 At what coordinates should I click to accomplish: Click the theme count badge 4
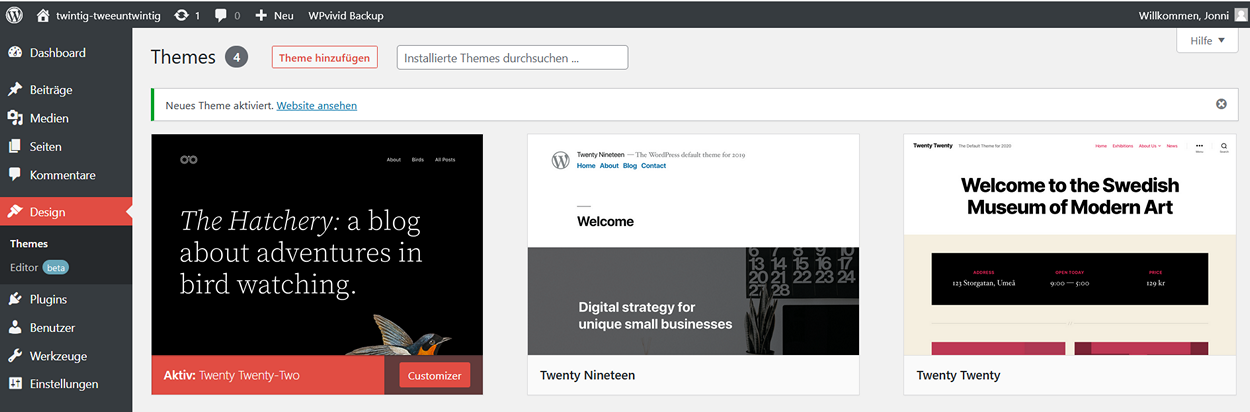click(x=237, y=57)
